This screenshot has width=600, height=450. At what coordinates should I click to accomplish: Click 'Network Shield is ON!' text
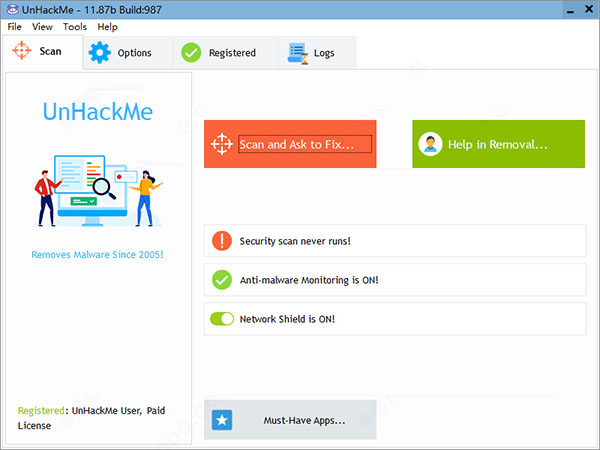coord(287,319)
